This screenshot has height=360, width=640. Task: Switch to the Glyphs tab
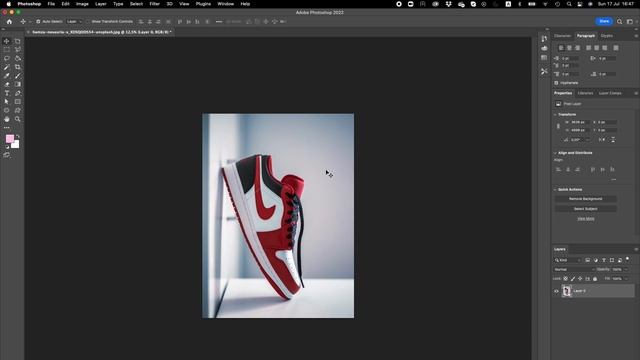[x=607, y=36]
